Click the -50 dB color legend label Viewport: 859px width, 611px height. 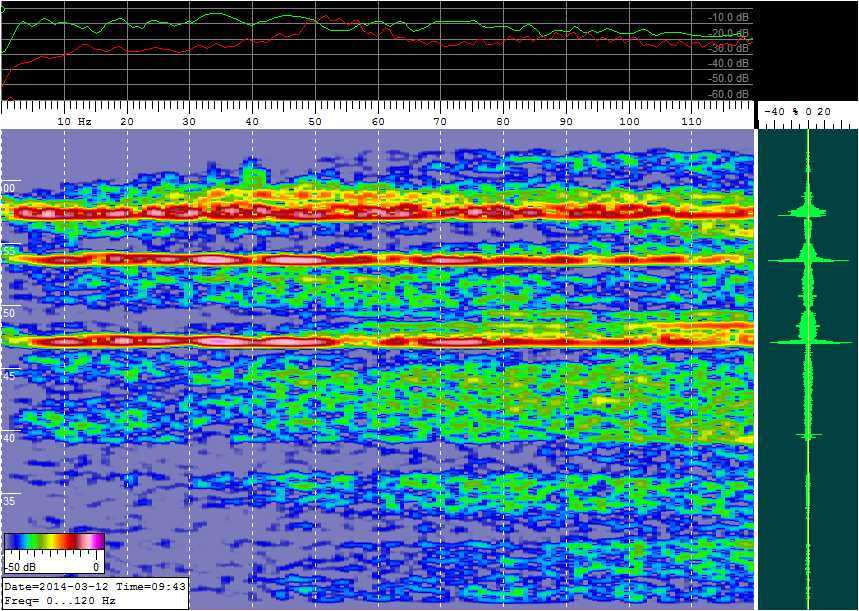20,566
